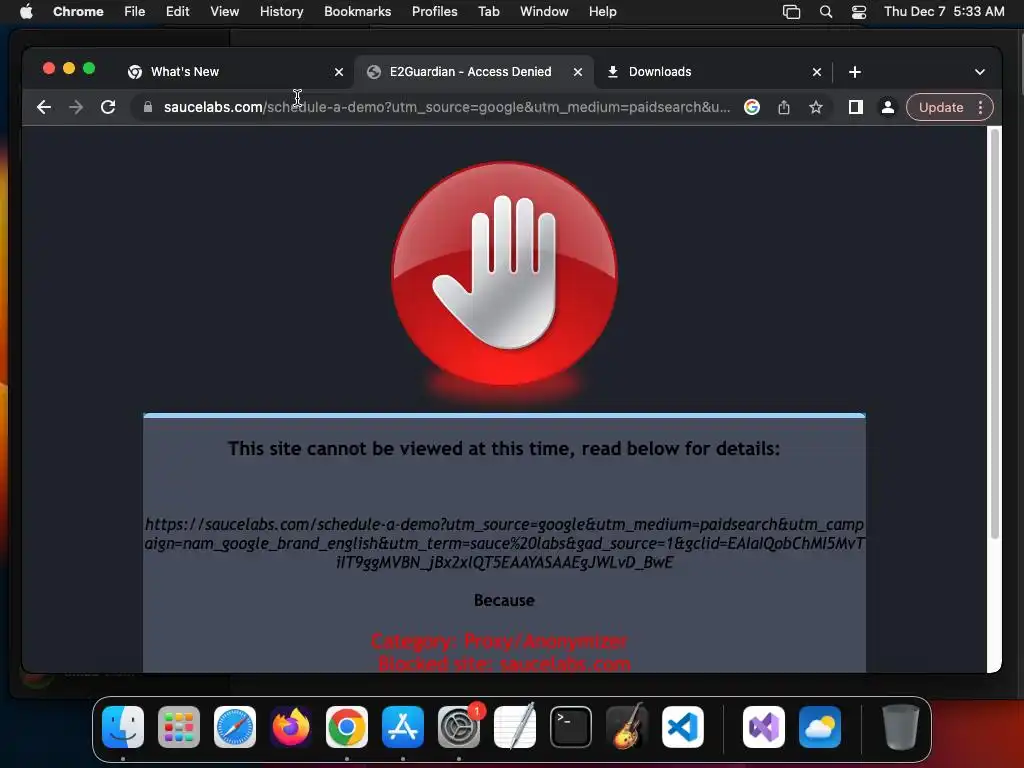This screenshot has width=1024, height=768.
Task: Open the Profiles menu
Action: pos(434,11)
